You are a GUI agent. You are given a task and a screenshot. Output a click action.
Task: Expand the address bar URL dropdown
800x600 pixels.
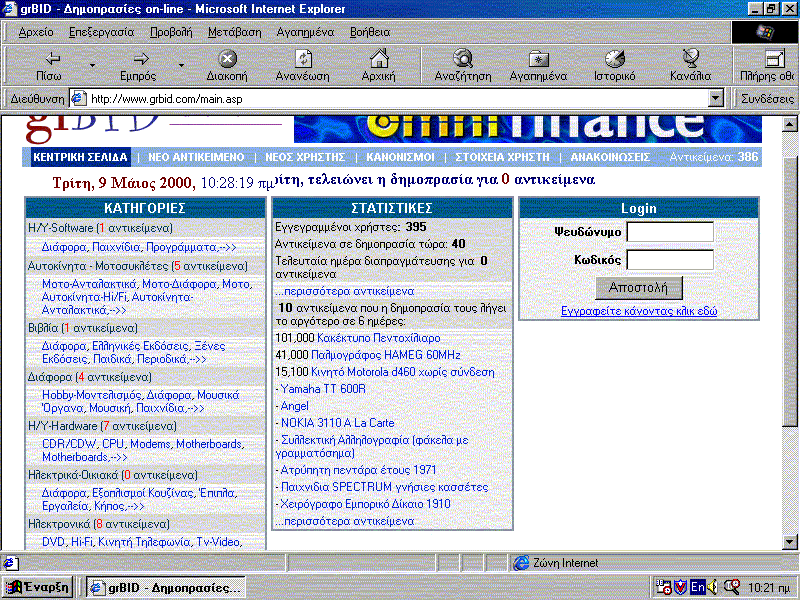tap(716, 98)
